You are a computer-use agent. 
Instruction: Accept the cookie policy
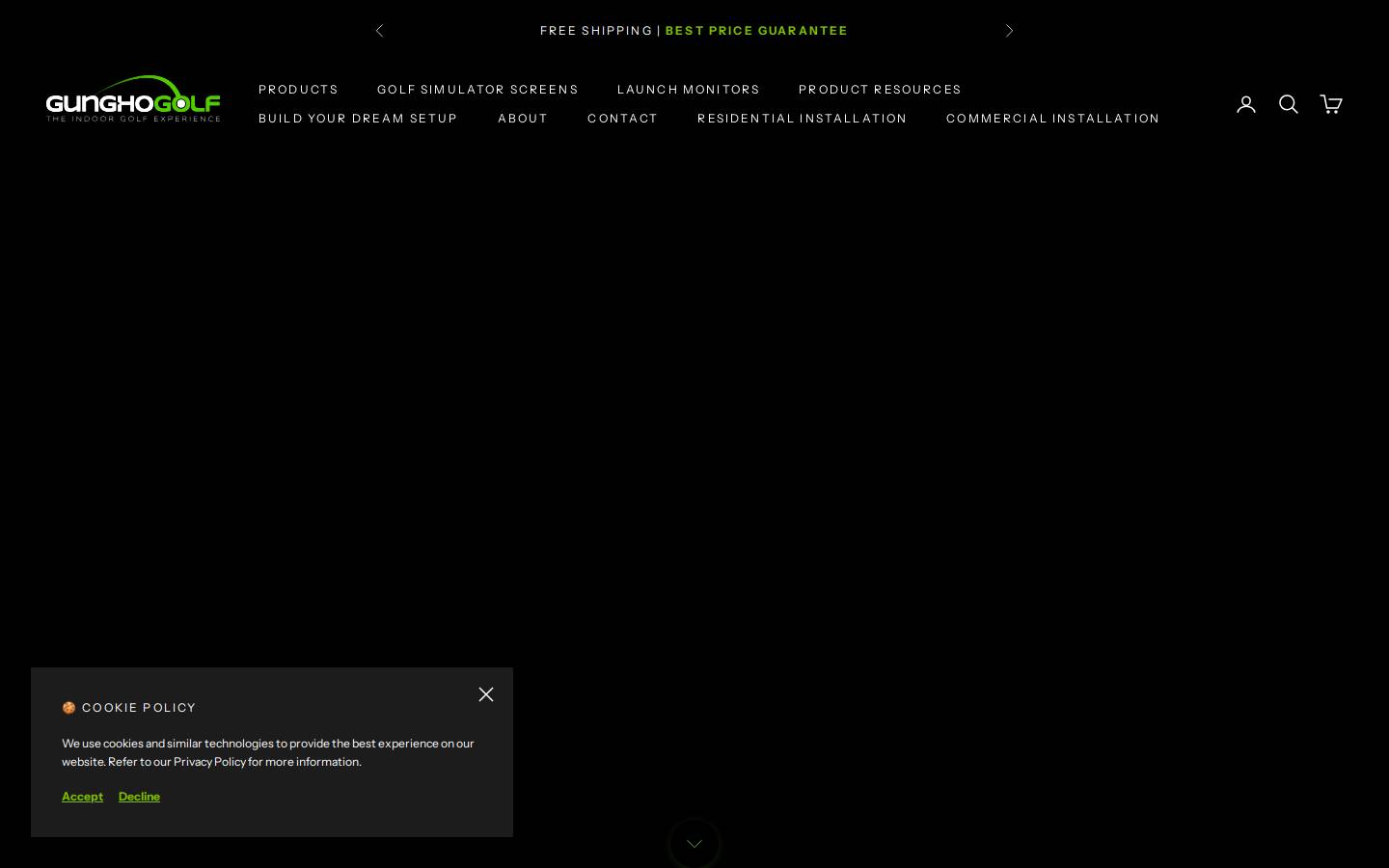pos(82,796)
